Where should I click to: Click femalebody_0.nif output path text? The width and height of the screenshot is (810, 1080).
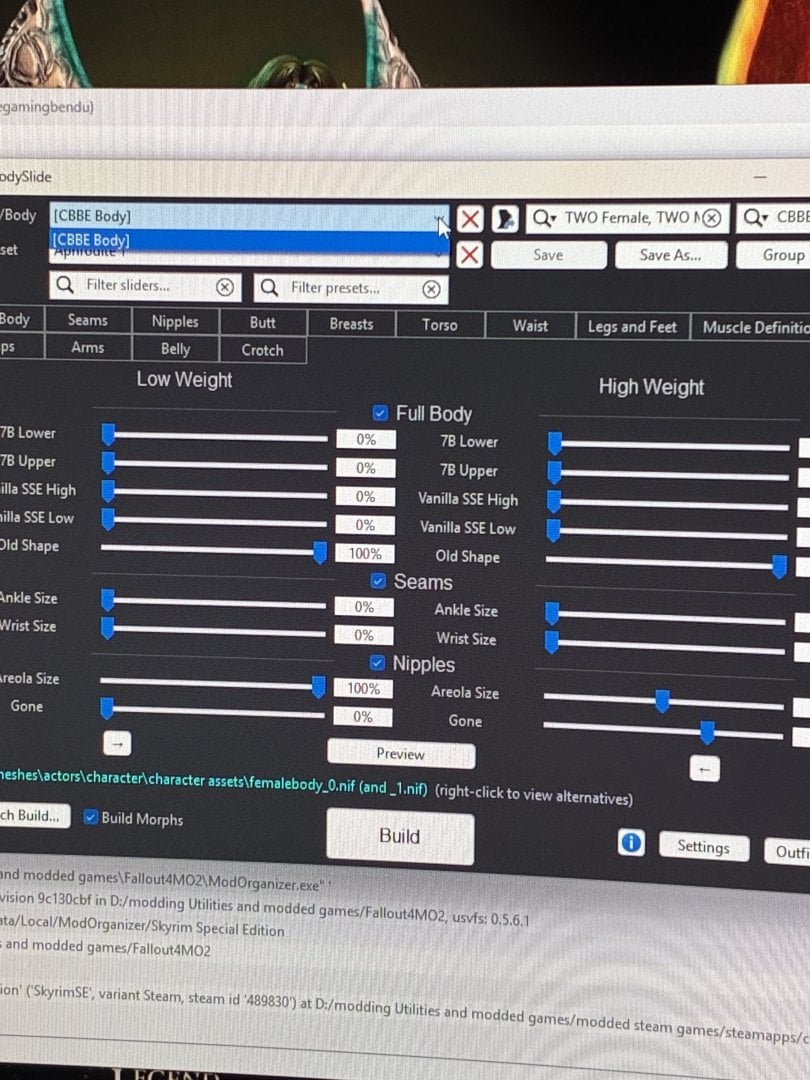(214, 782)
